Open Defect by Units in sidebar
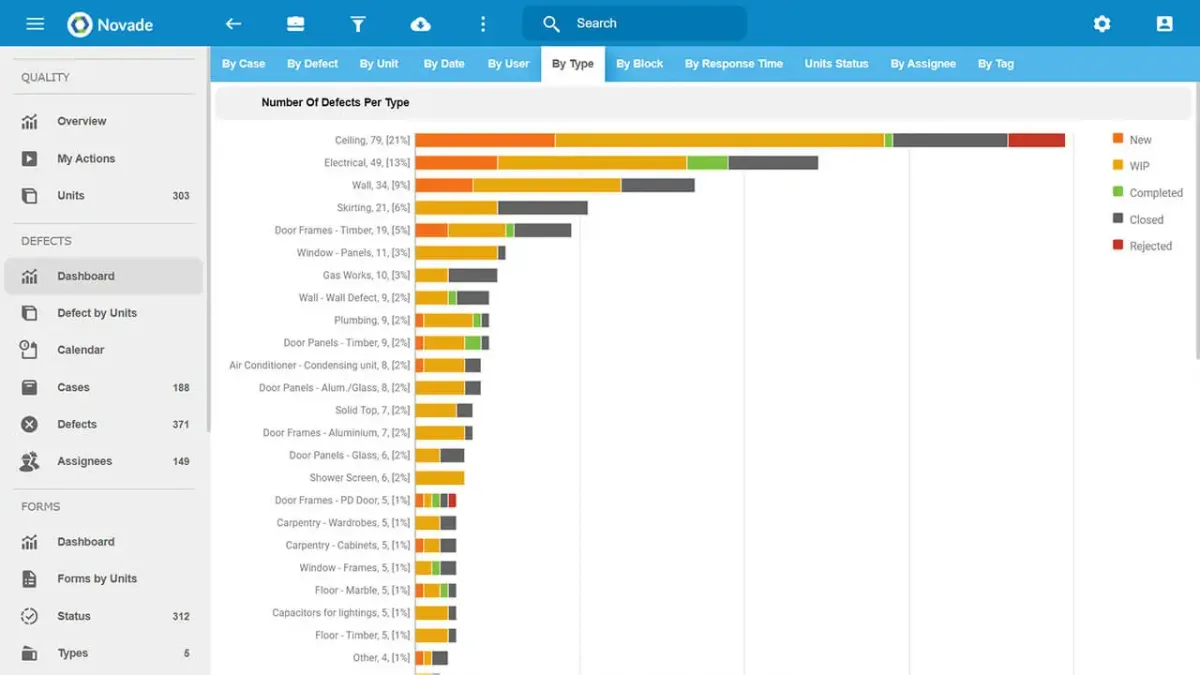Screen dimensions: 1200x675 point(96,313)
